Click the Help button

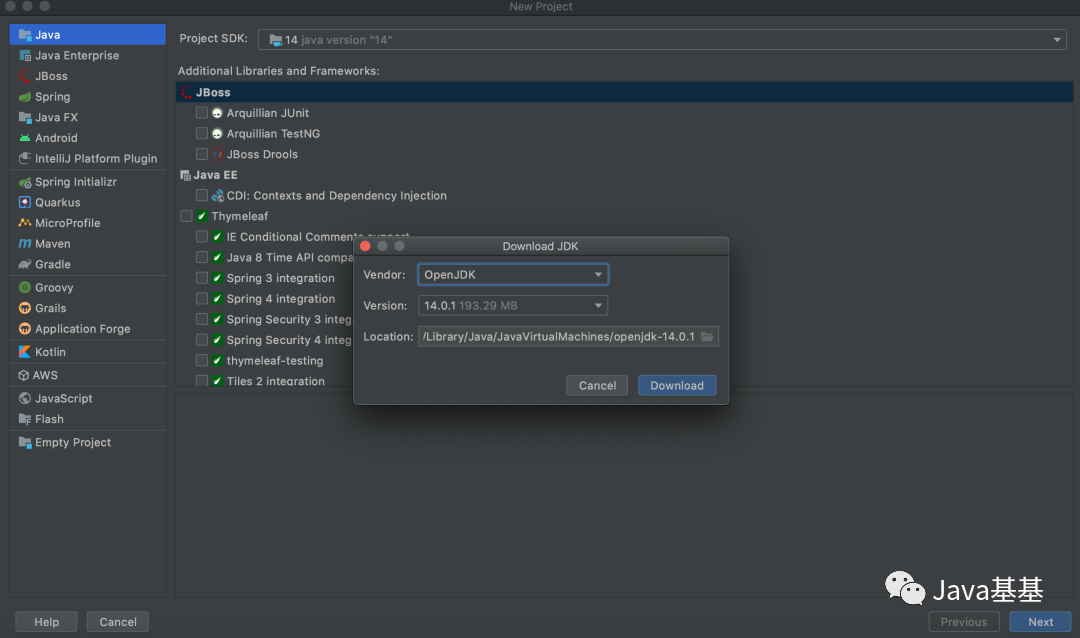[x=46, y=621]
